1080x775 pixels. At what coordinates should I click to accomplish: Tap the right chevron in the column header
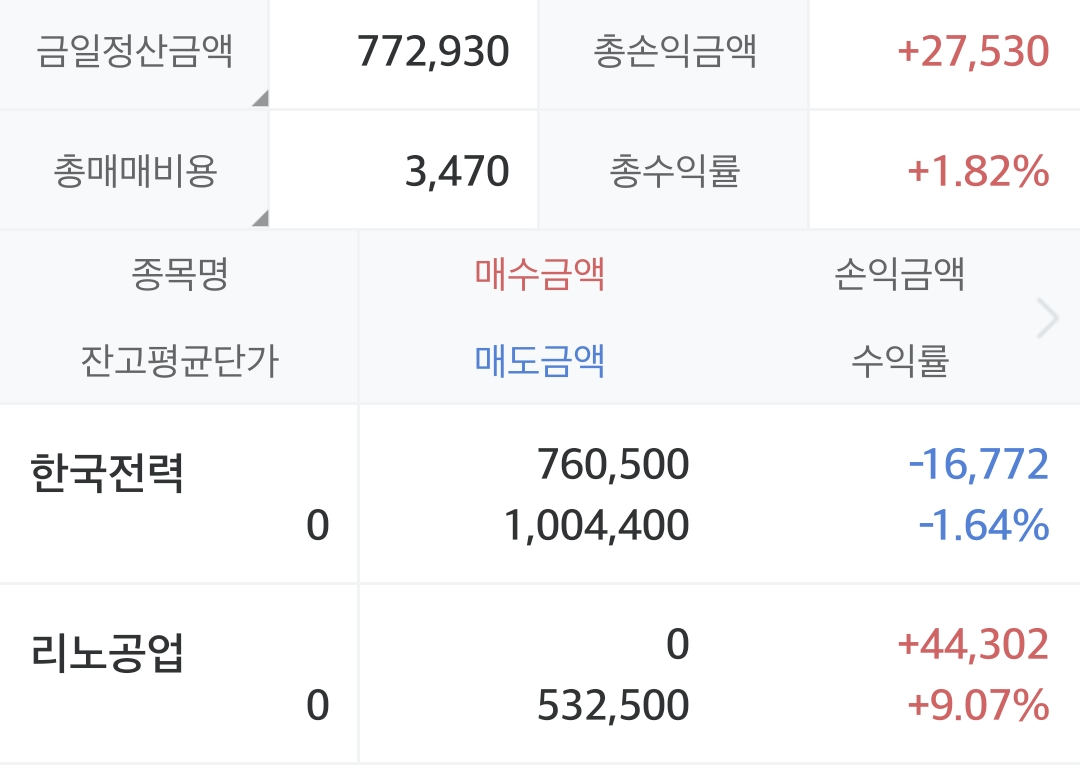click(1048, 318)
